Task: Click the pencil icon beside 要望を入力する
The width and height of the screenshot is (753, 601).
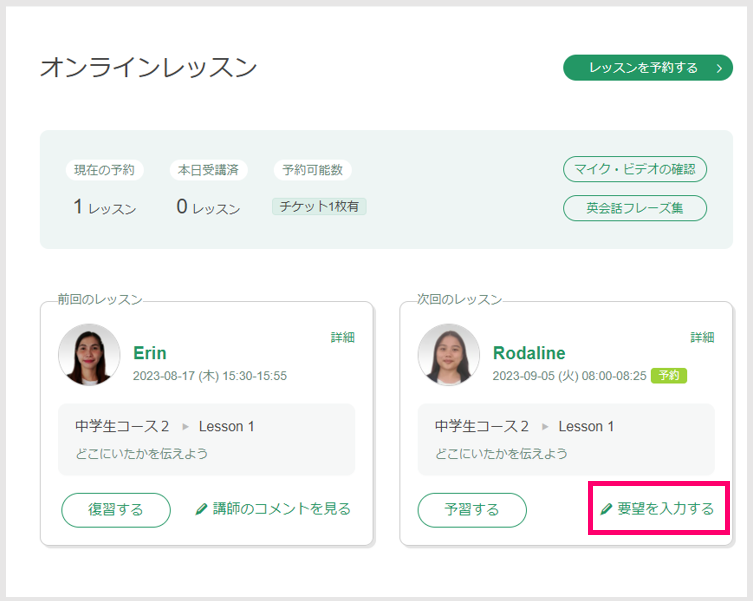Action: click(606, 509)
